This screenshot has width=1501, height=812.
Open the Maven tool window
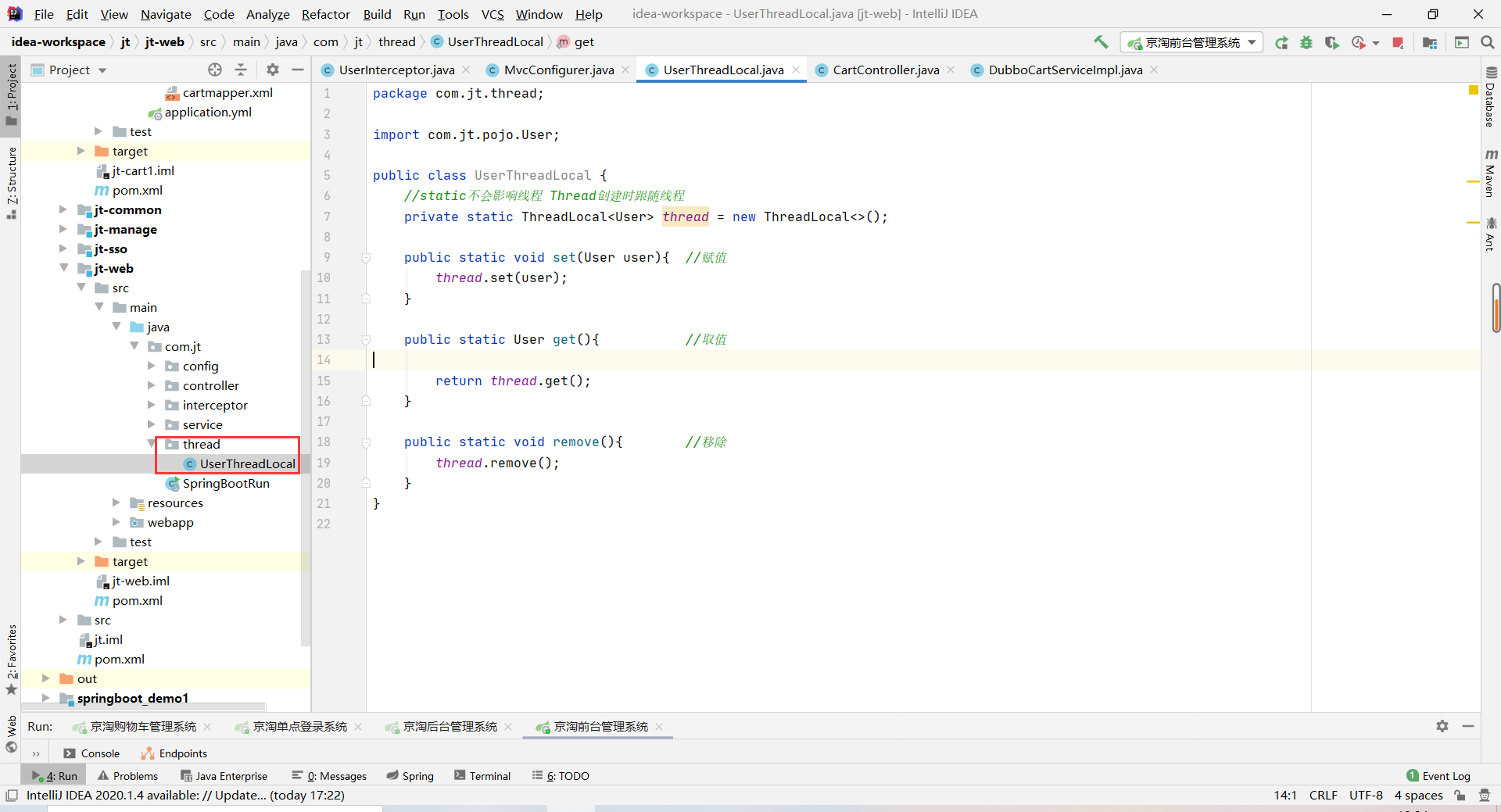pos(1490,172)
